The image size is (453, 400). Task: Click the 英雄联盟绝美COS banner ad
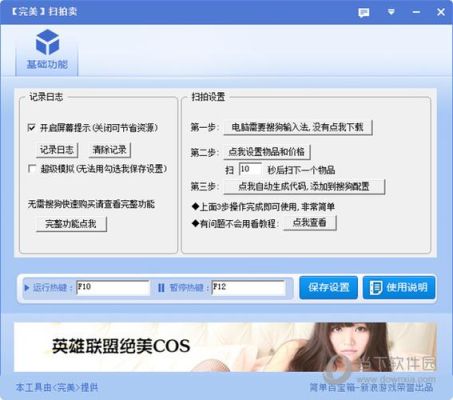tap(225, 347)
